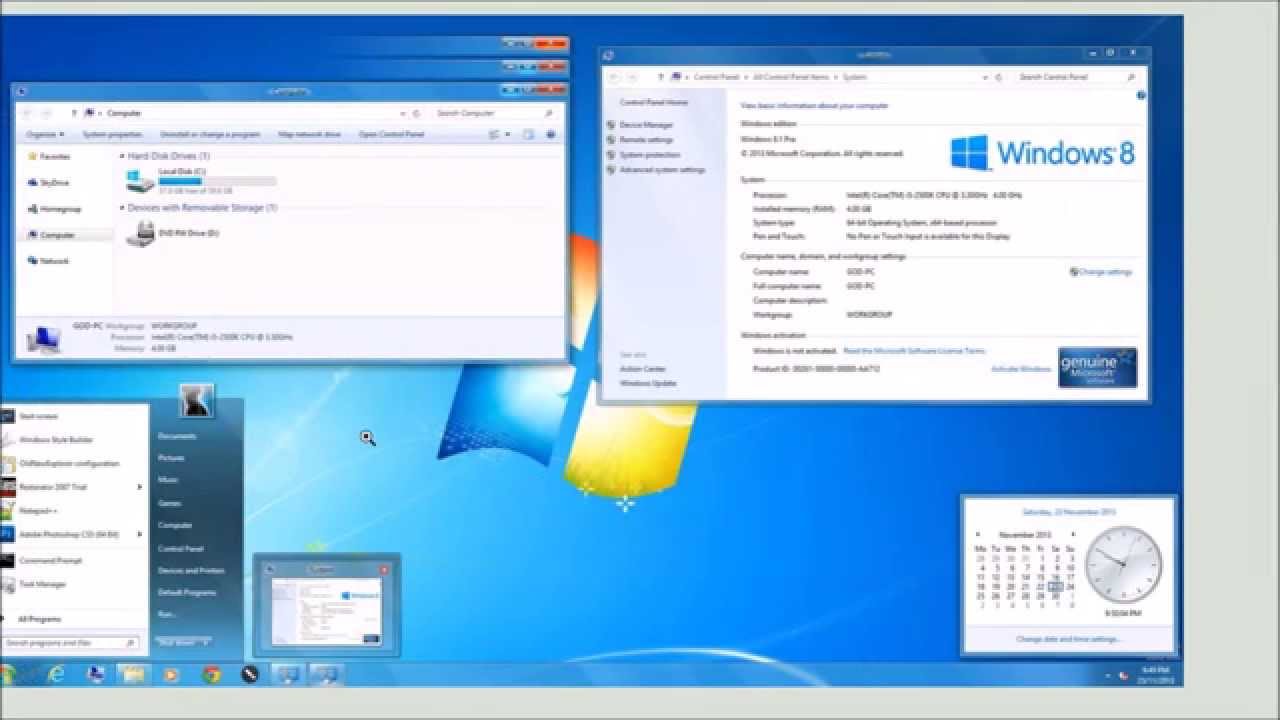
Task: Go back in the System control panel window
Action: (614, 76)
